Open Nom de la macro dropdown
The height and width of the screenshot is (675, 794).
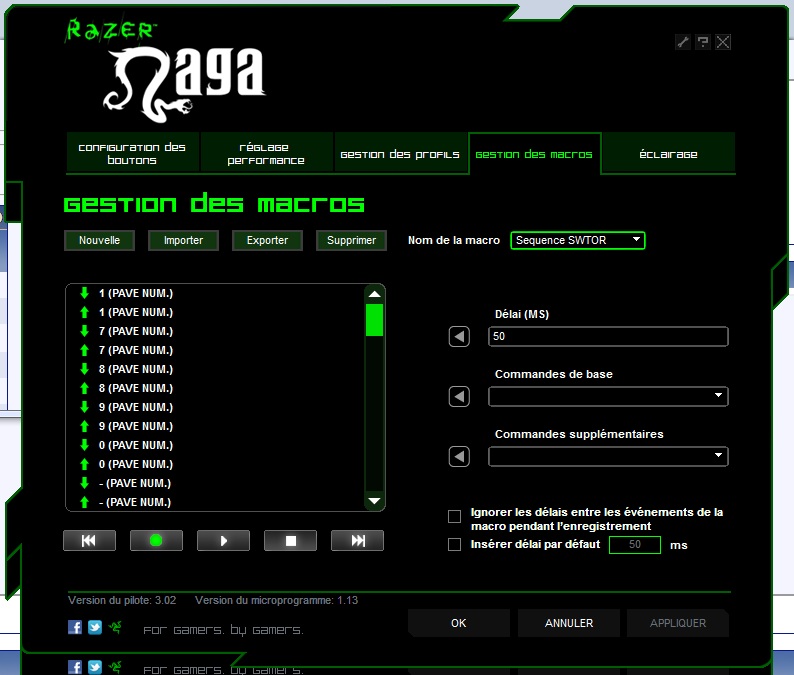click(x=578, y=241)
